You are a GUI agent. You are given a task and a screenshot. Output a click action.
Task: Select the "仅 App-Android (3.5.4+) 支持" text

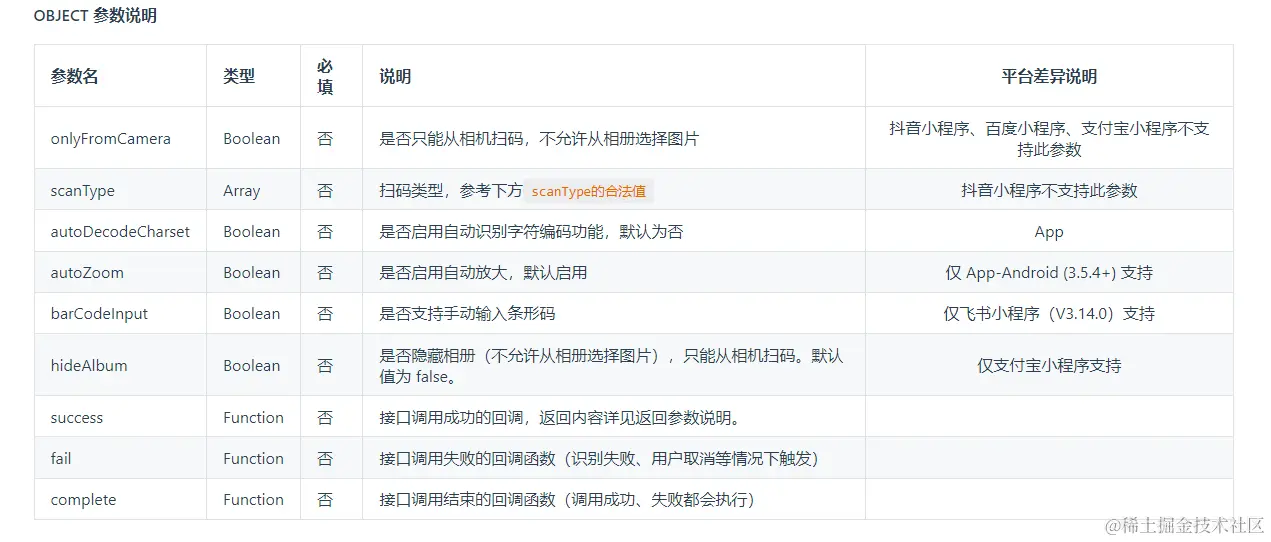[1048, 273]
